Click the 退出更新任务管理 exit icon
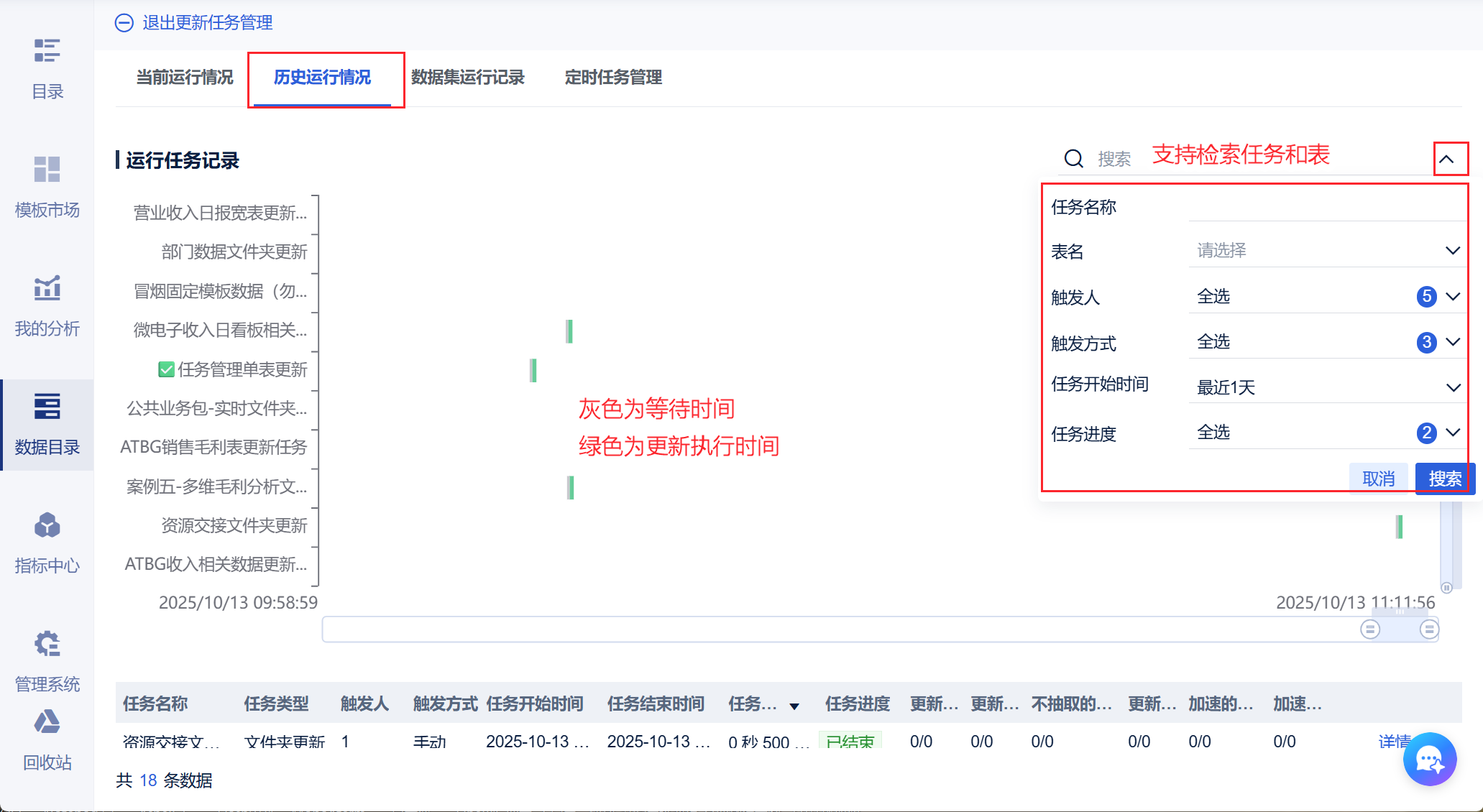Image resolution: width=1483 pixels, height=812 pixels. coord(124,23)
